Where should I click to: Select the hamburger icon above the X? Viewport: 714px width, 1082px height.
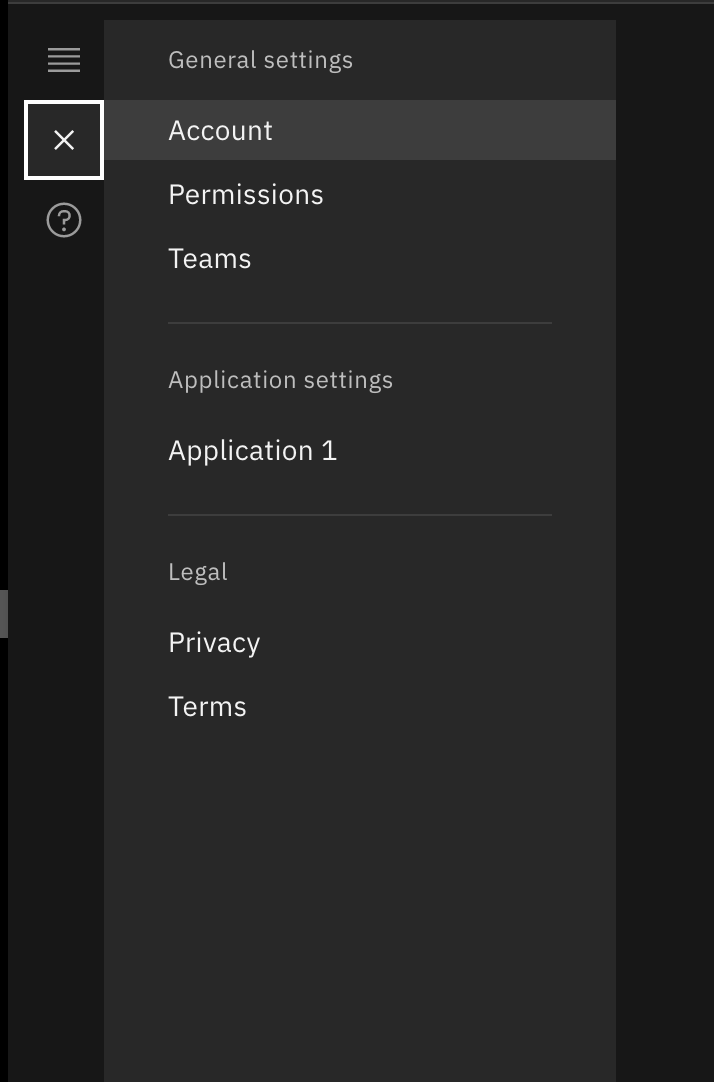click(x=63, y=60)
